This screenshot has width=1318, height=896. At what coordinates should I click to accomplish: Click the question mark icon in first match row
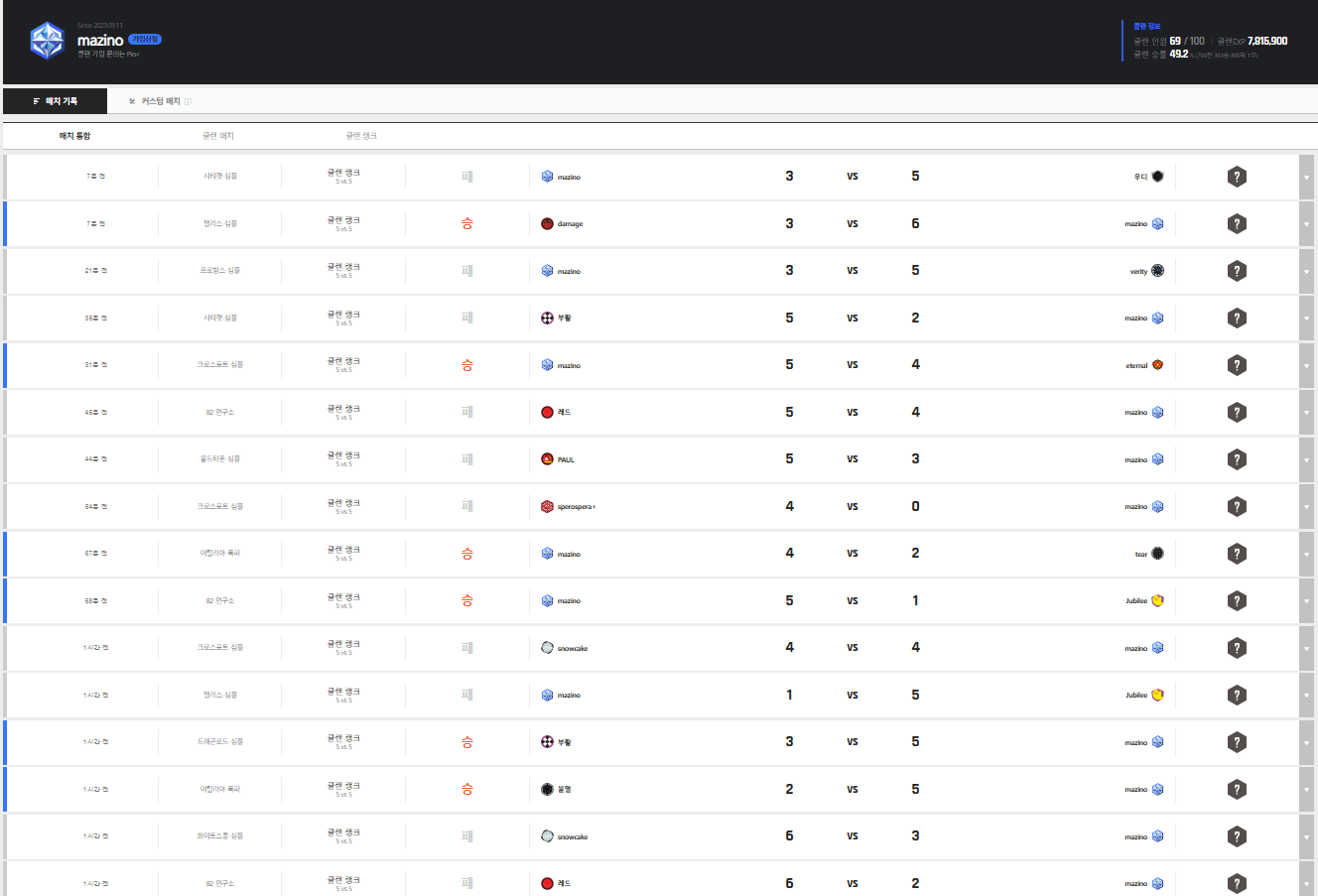point(1237,177)
